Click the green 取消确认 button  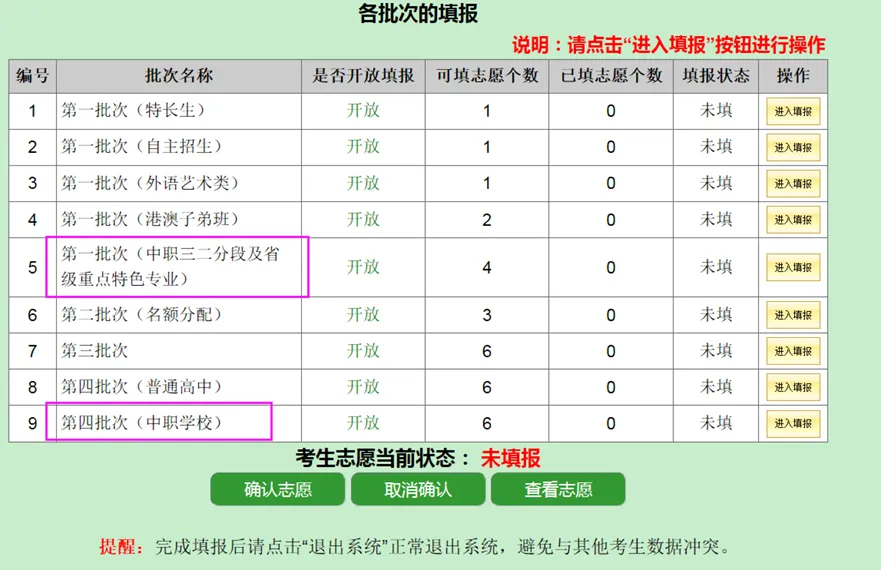click(417, 489)
